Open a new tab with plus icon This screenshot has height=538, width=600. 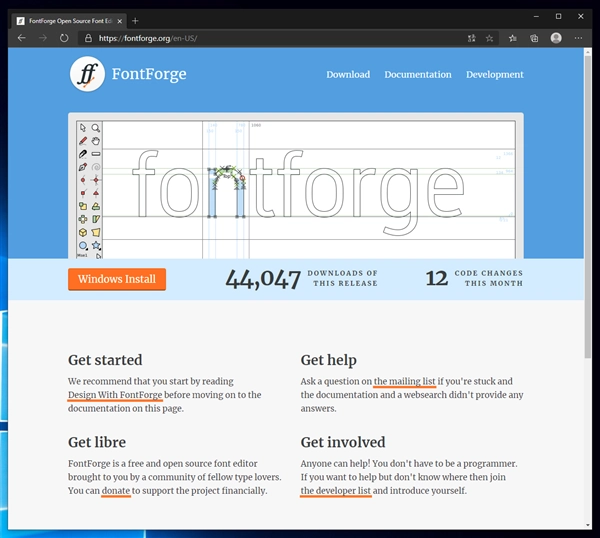(x=135, y=21)
